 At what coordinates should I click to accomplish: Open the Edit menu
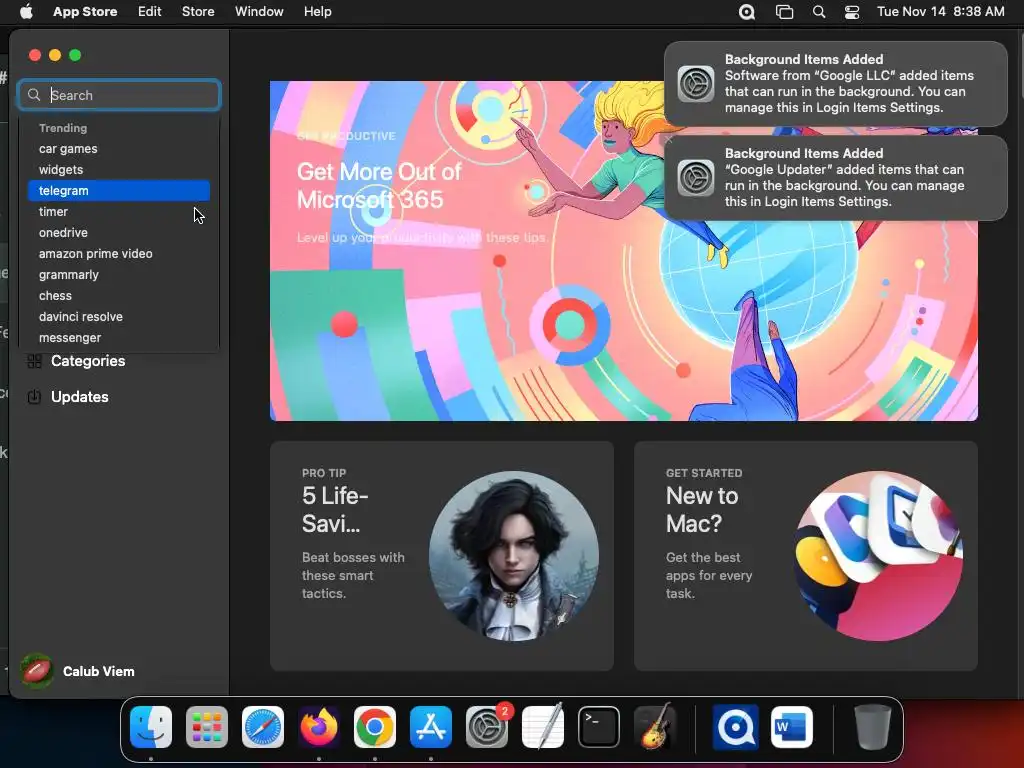(150, 12)
